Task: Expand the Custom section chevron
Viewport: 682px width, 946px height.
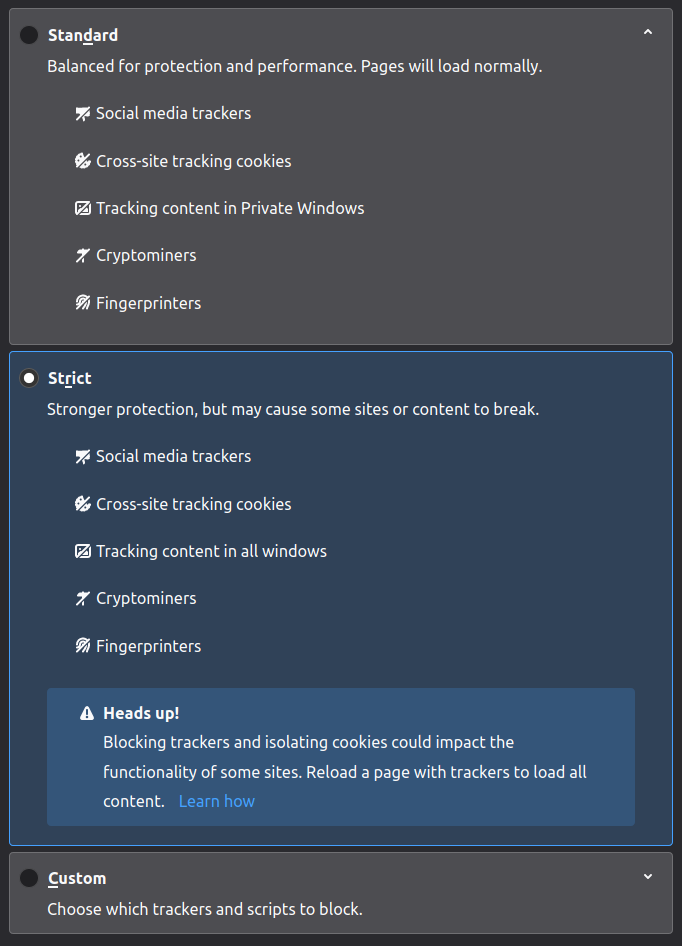Action: 648,877
